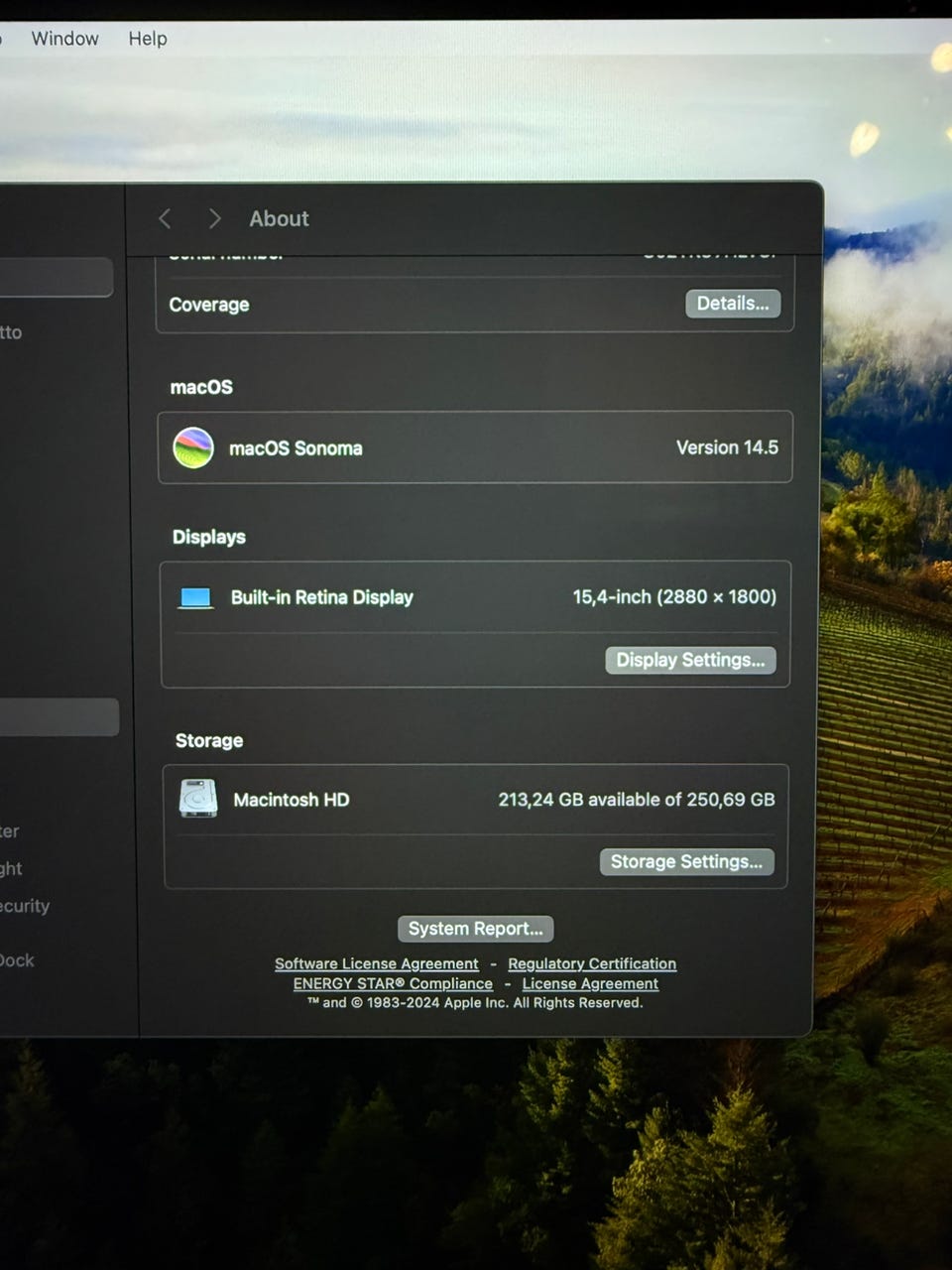Open the License Agreement link
This screenshot has height=1270, width=952.
pyautogui.click(x=590, y=983)
